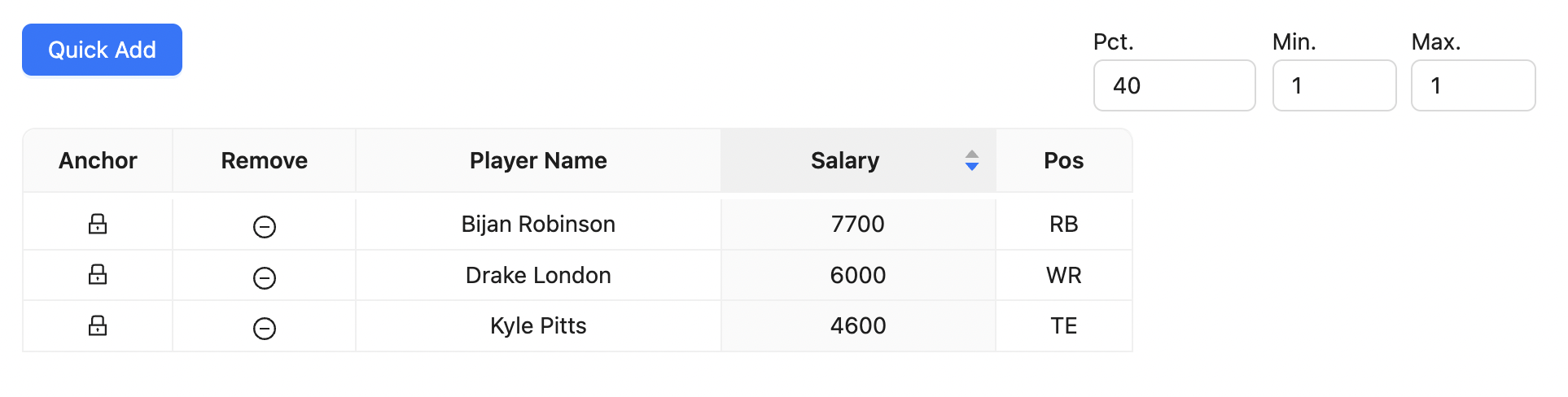Image resolution: width=1568 pixels, height=397 pixels.
Task: Select Bijan Robinson player name cell
Action: pos(538,224)
